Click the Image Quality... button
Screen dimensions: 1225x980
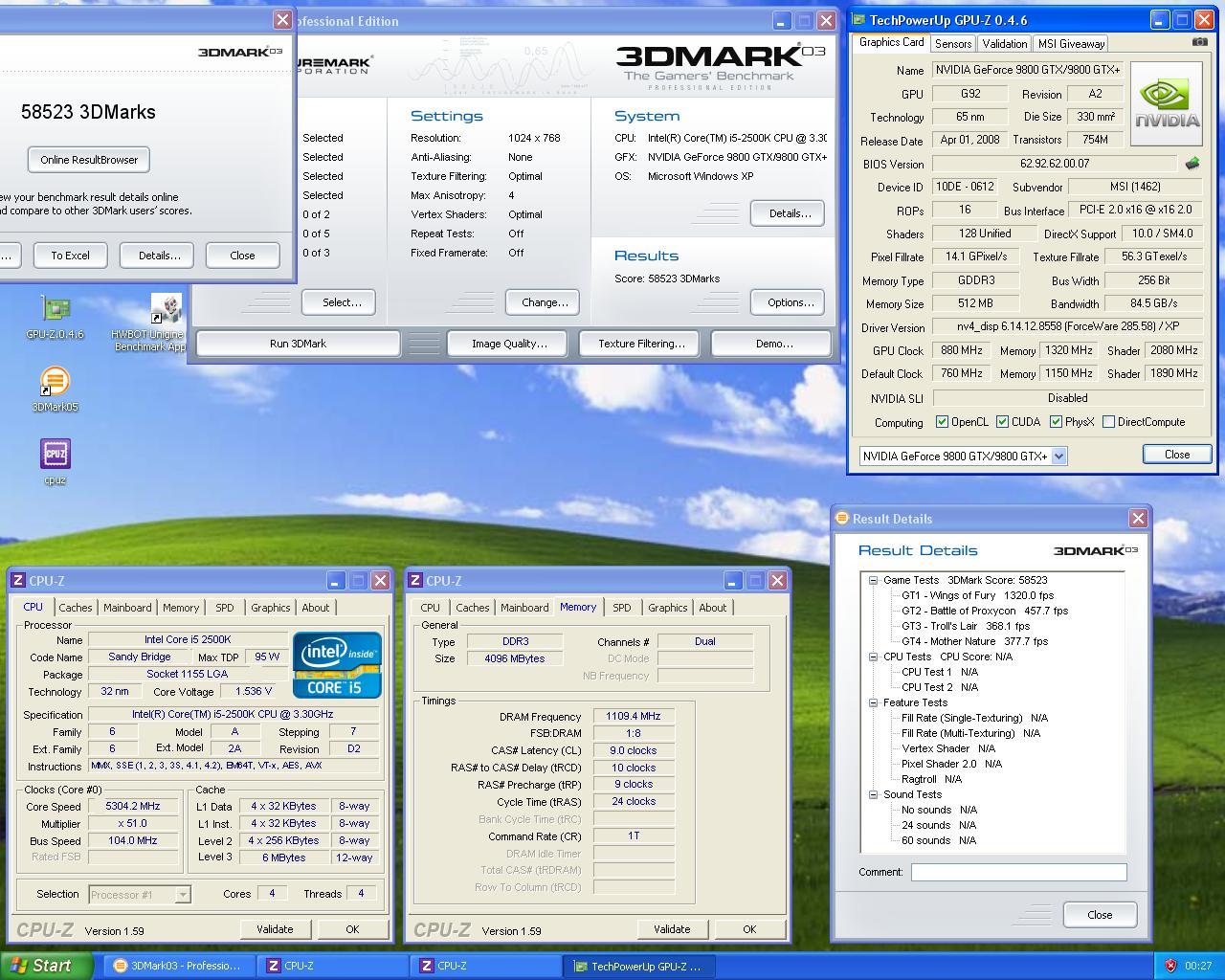coord(509,344)
